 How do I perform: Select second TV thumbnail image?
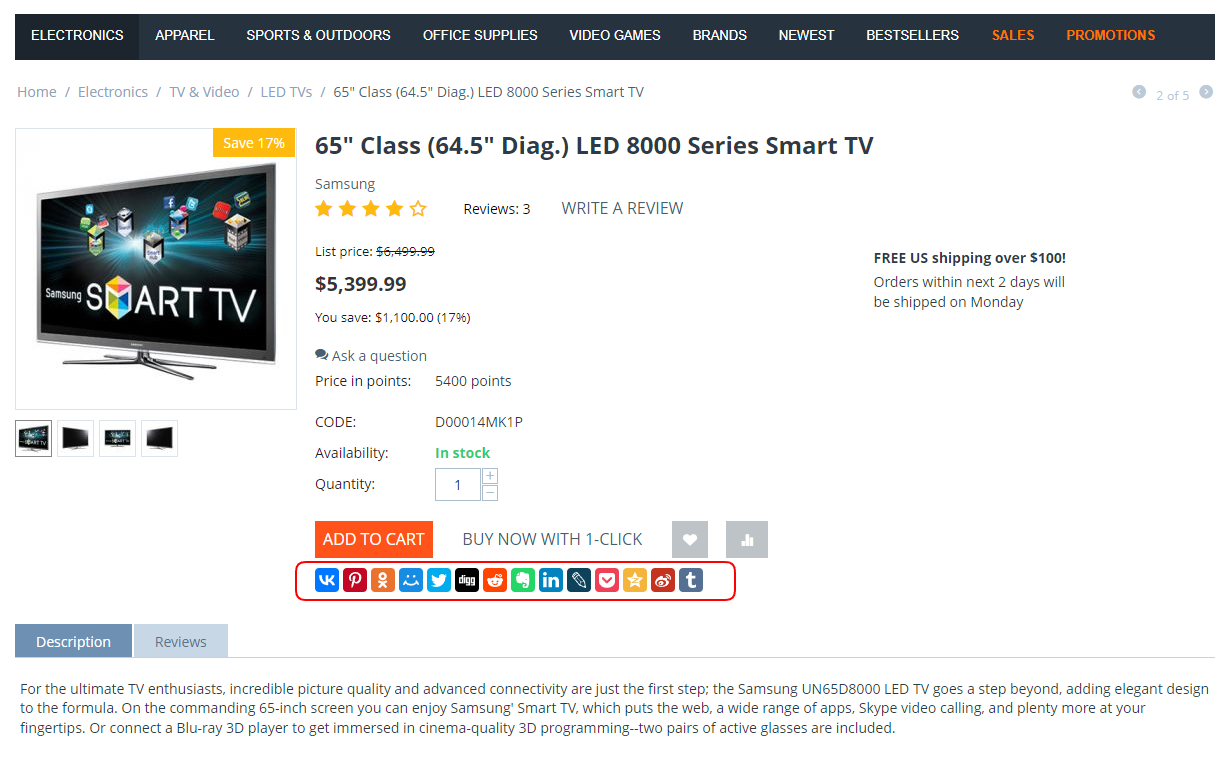coord(76,438)
